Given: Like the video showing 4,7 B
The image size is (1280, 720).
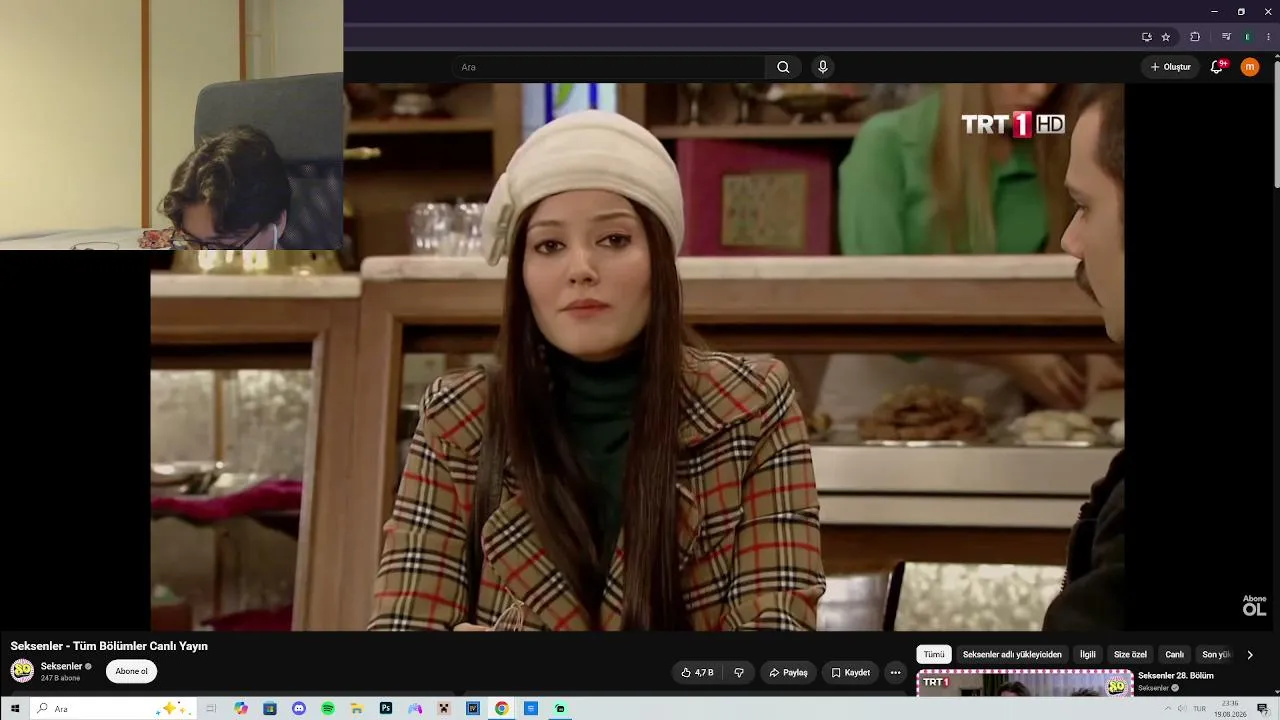Looking at the screenshot, I should (x=698, y=673).
